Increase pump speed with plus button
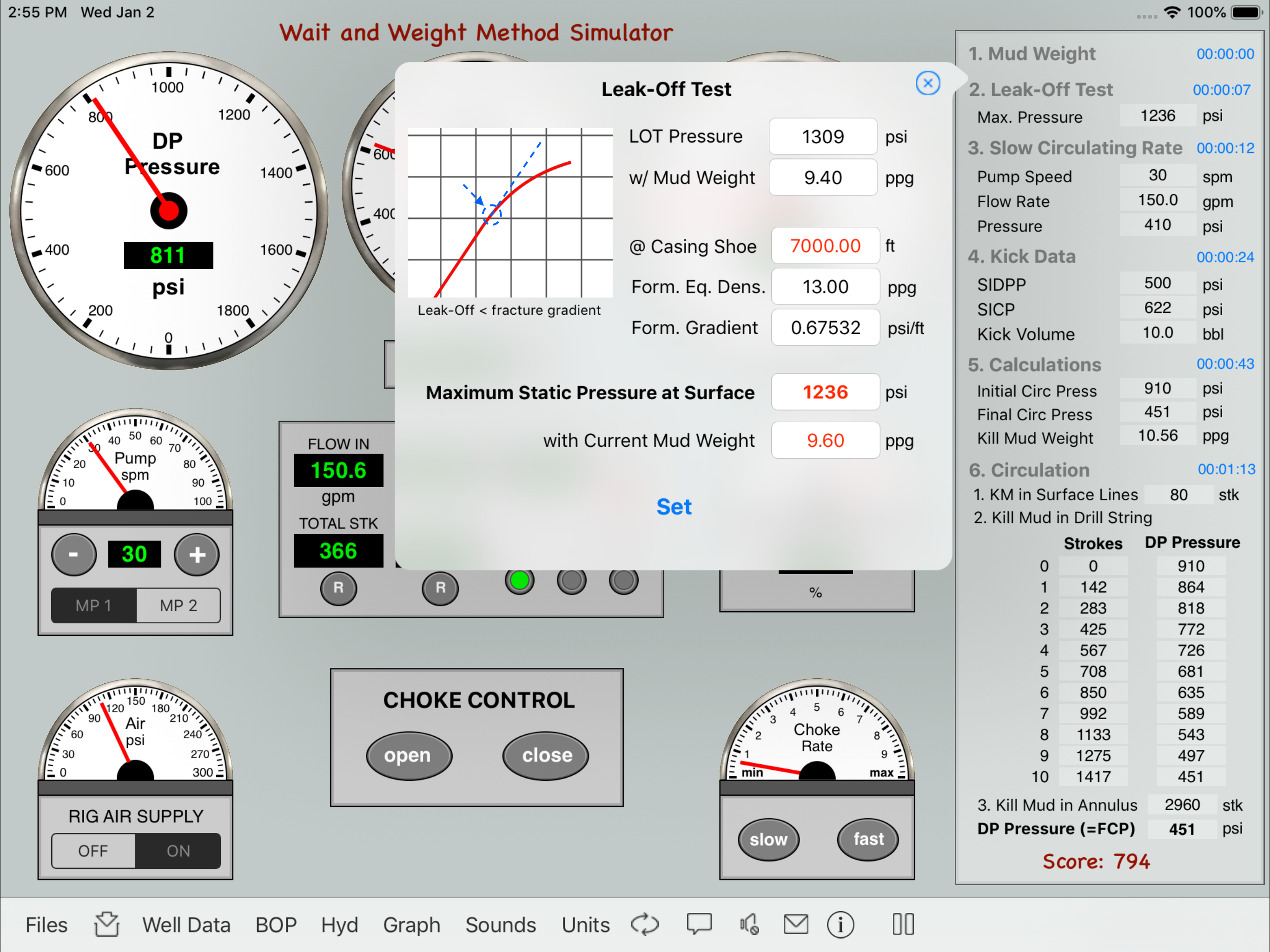 coord(197,554)
